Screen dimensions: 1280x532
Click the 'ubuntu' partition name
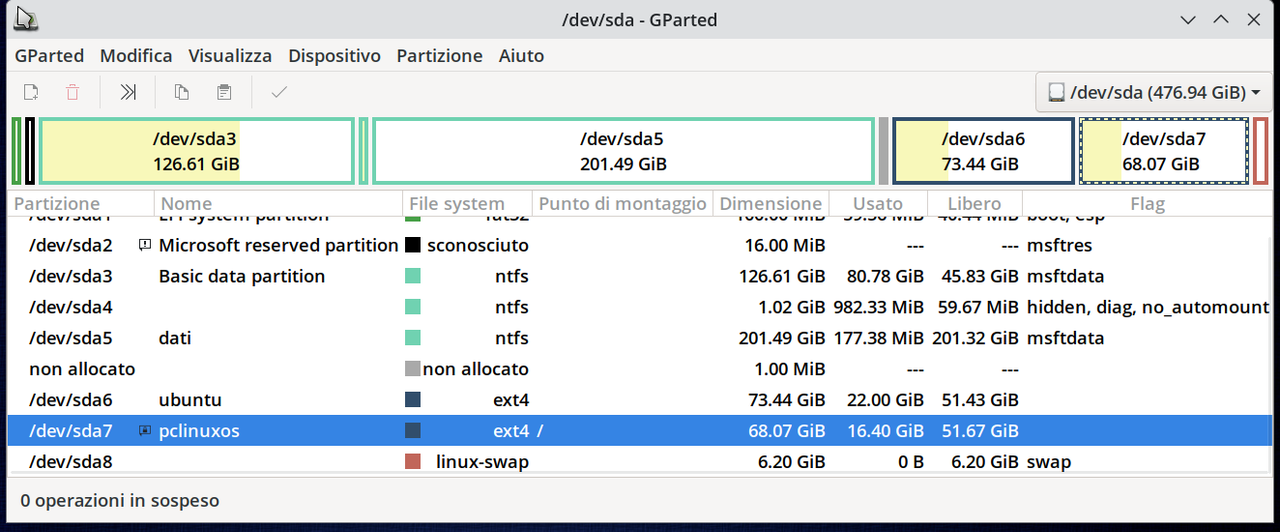click(x=190, y=400)
